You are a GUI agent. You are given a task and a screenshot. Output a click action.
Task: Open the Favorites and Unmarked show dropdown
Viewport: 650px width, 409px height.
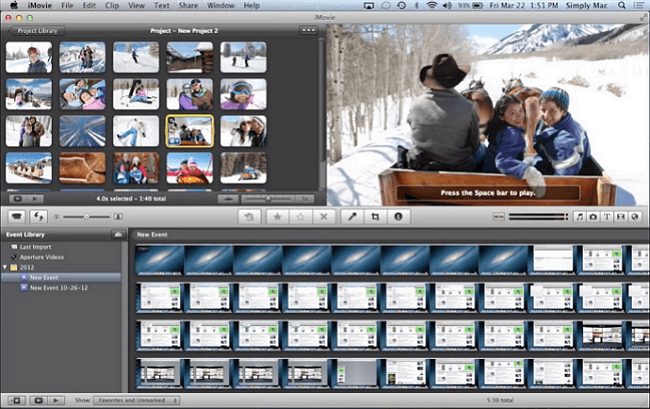coord(136,400)
